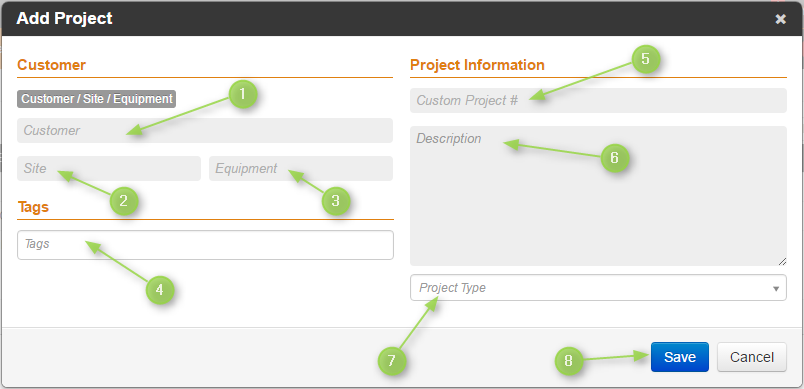Viewport: 804px width, 389px height.
Task: Focus the Customer input field
Action: coord(205,130)
